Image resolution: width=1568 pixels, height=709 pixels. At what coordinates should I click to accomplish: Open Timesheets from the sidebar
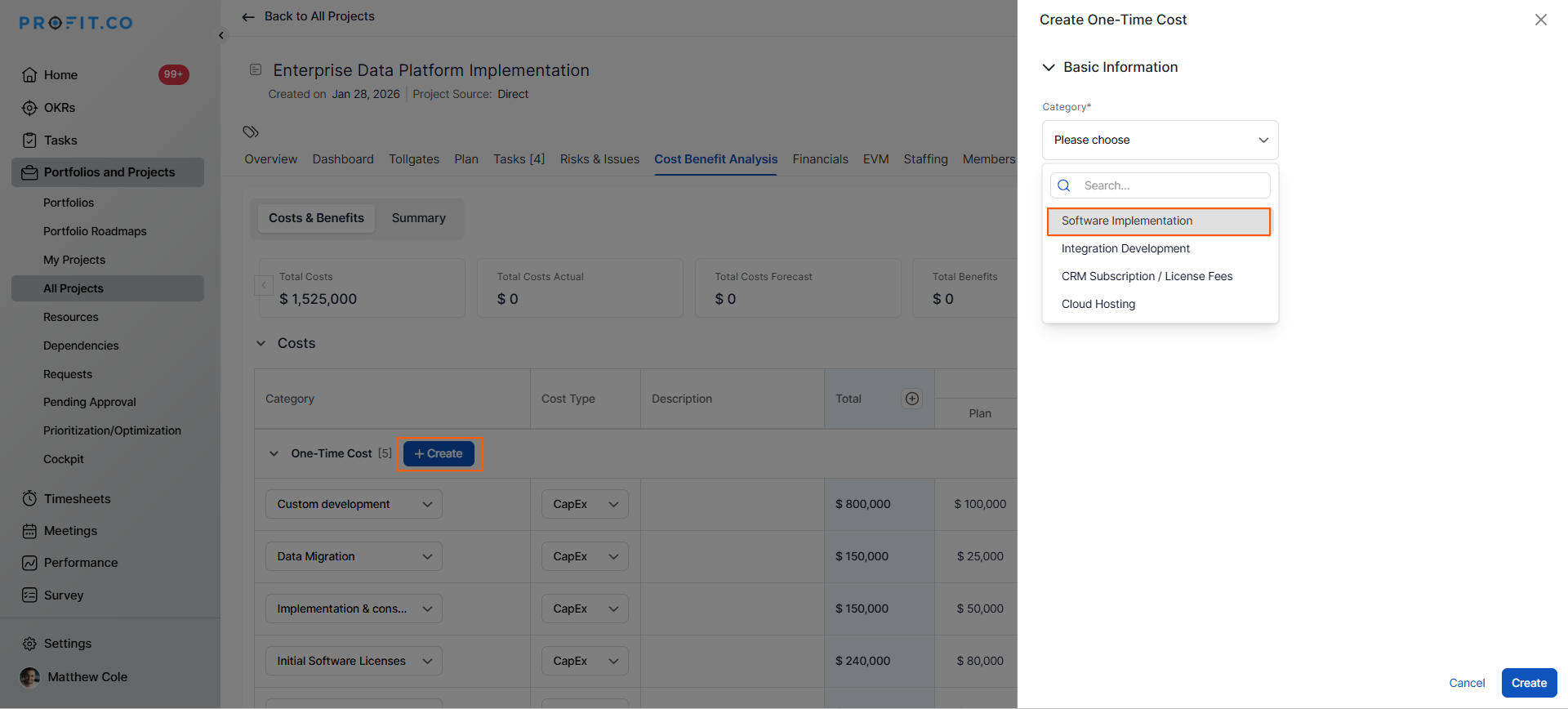click(x=77, y=499)
